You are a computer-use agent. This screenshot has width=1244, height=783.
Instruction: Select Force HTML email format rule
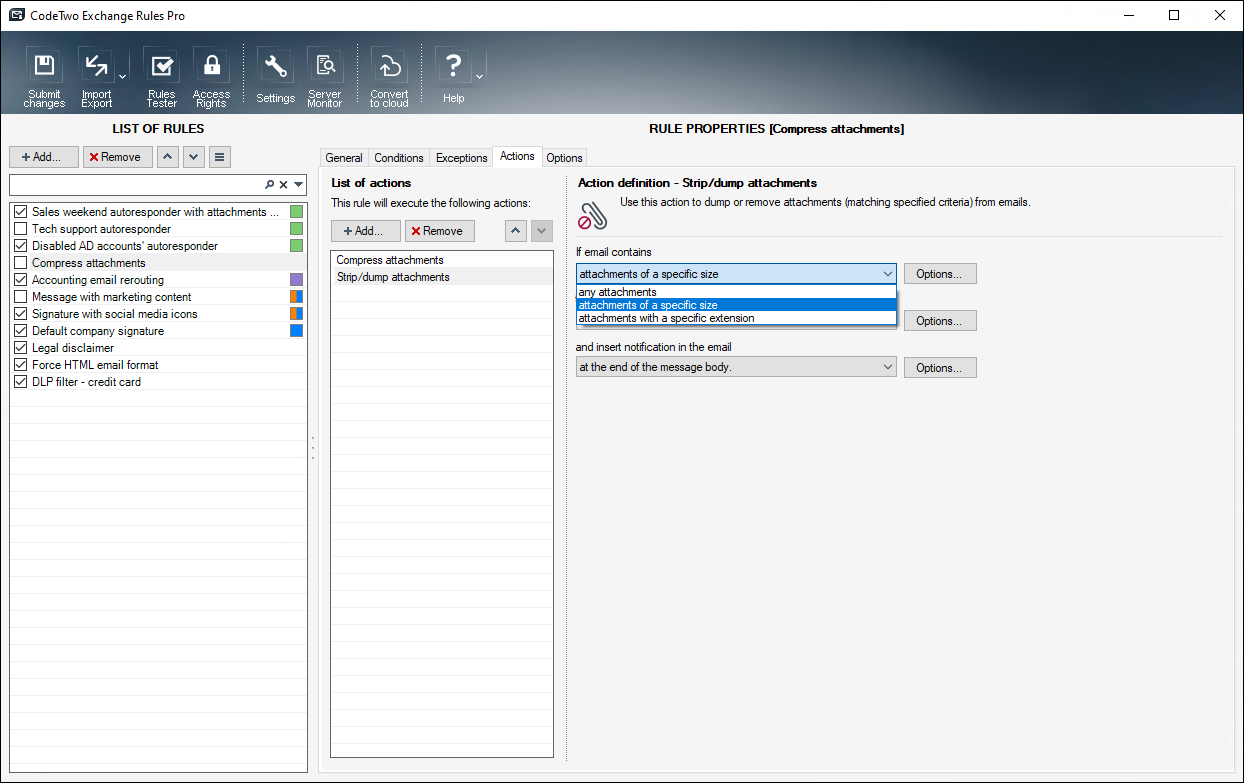[x=159, y=365]
